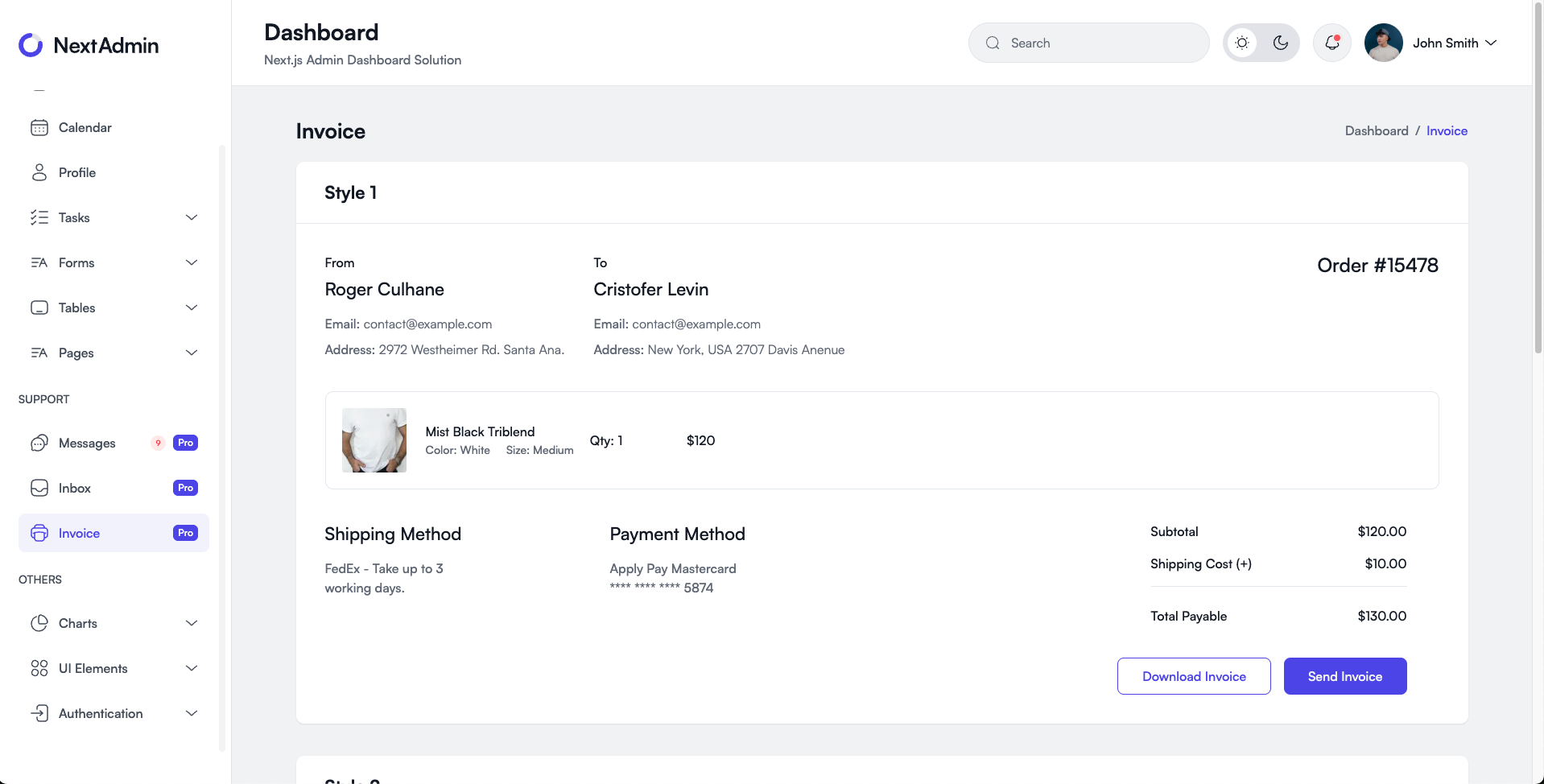
Task: Click the Invoice icon in the sidebar
Action: (40, 533)
